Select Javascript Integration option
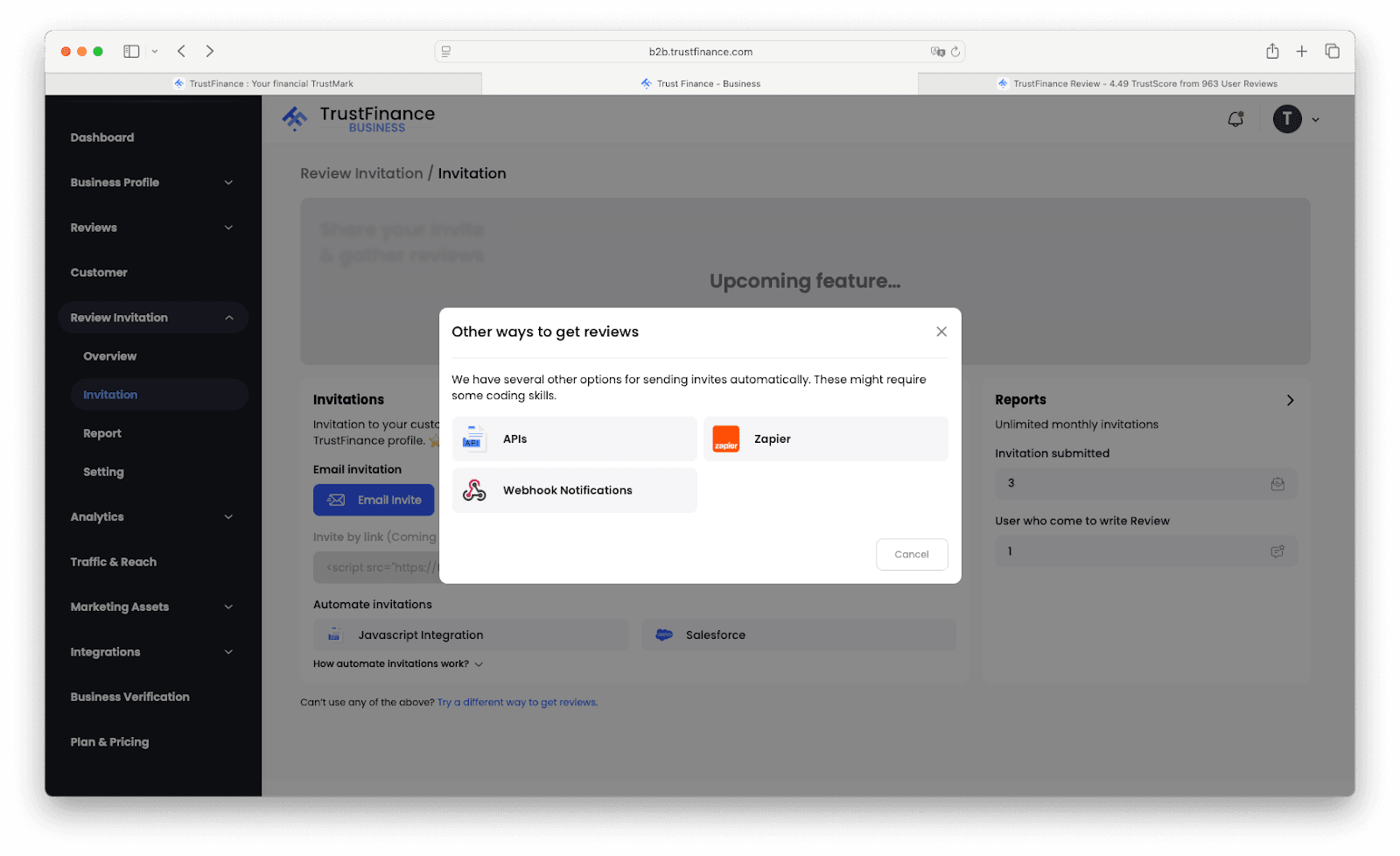1400x856 pixels. click(x=471, y=635)
